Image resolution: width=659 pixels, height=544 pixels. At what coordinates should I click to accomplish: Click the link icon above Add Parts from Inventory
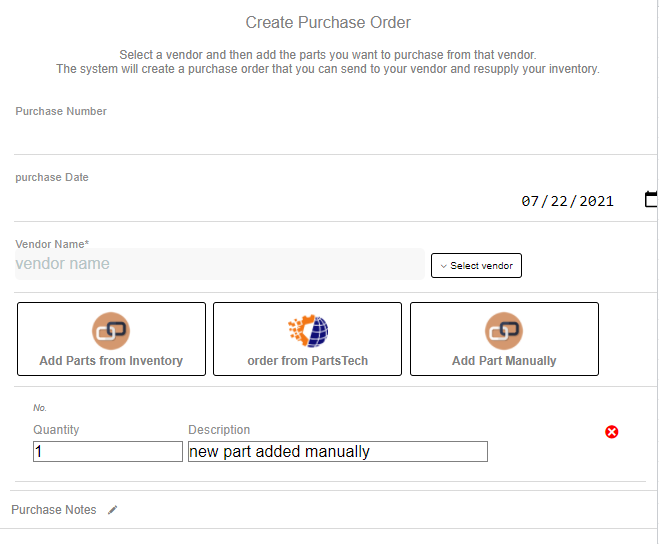(111, 330)
